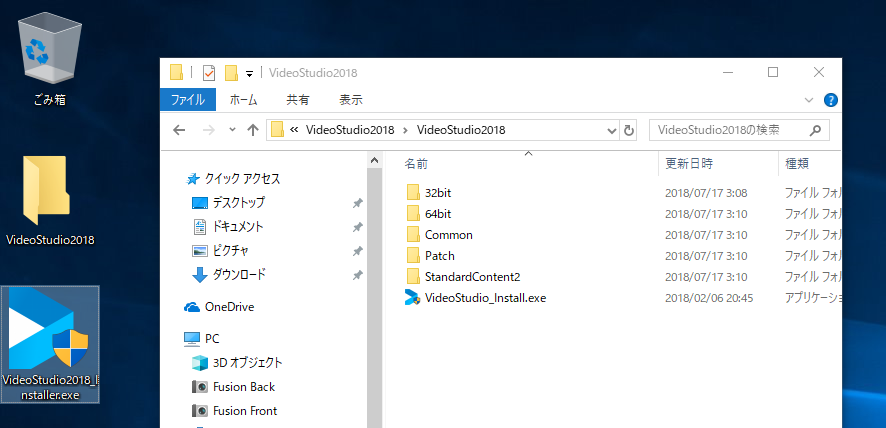Refresh the folder with the refresh button
886x428 pixels.
(628, 131)
